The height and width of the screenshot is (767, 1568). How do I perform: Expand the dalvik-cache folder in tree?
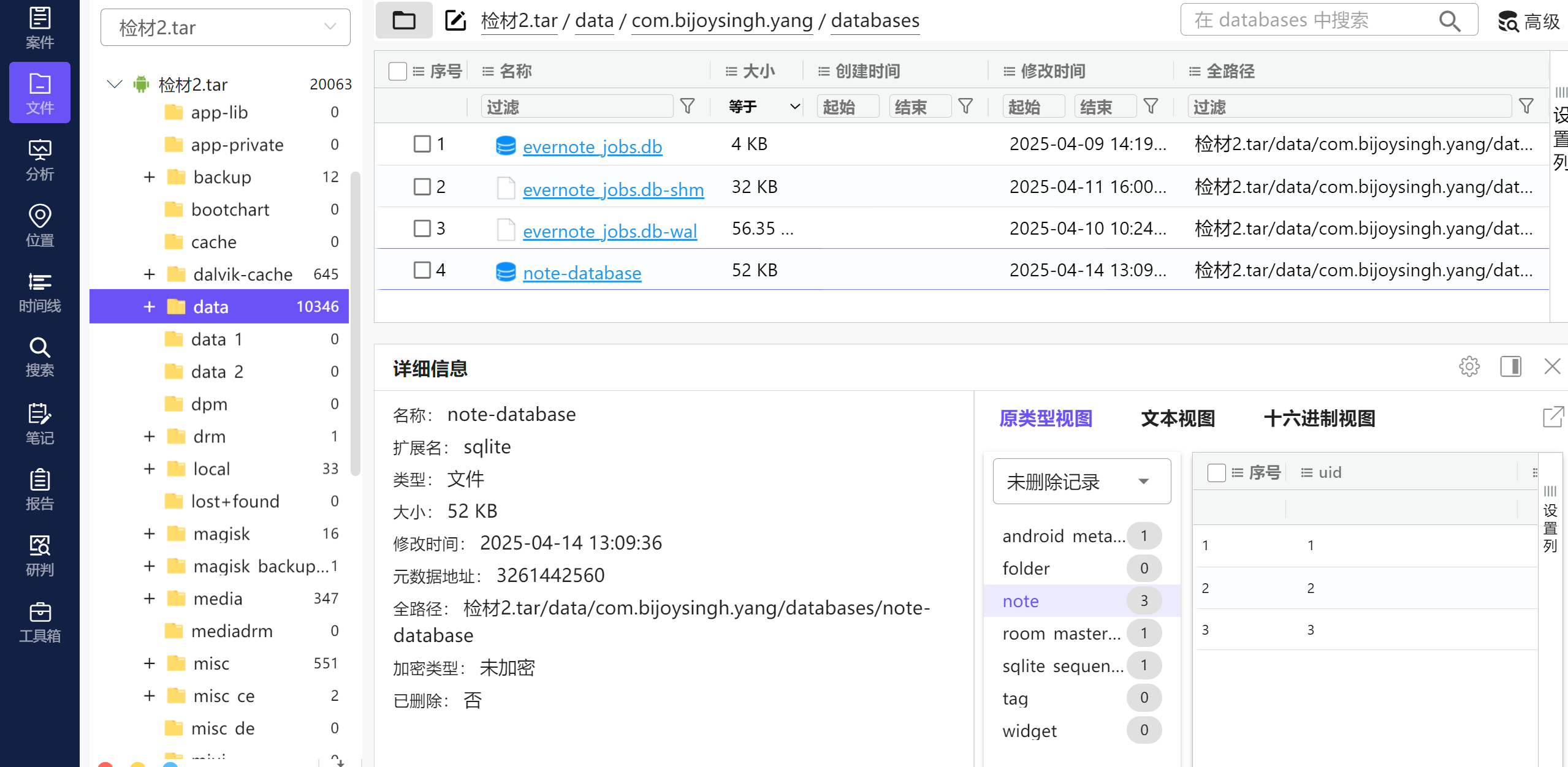(x=149, y=274)
